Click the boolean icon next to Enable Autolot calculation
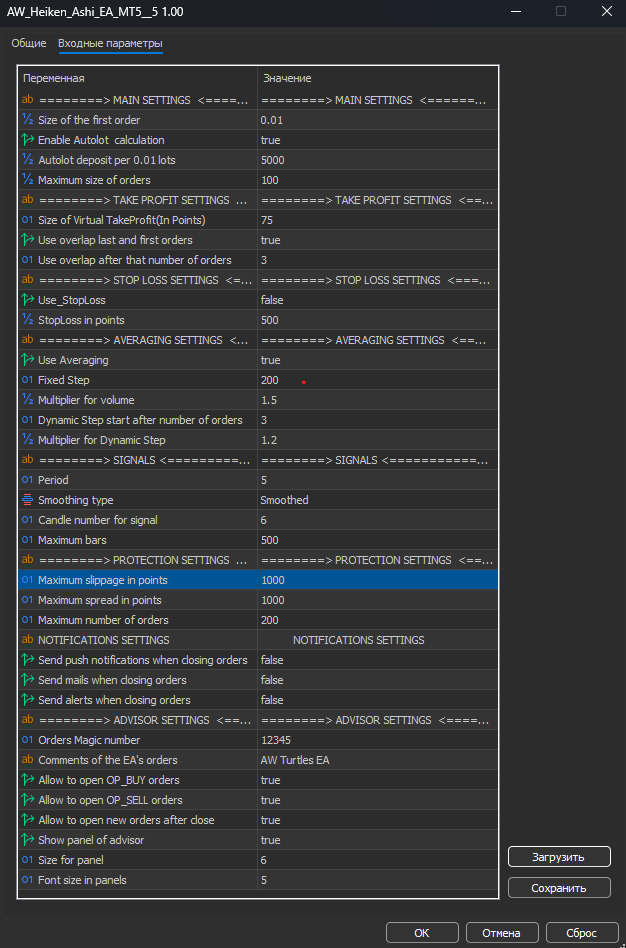This screenshot has width=626, height=948. coord(27,140)
